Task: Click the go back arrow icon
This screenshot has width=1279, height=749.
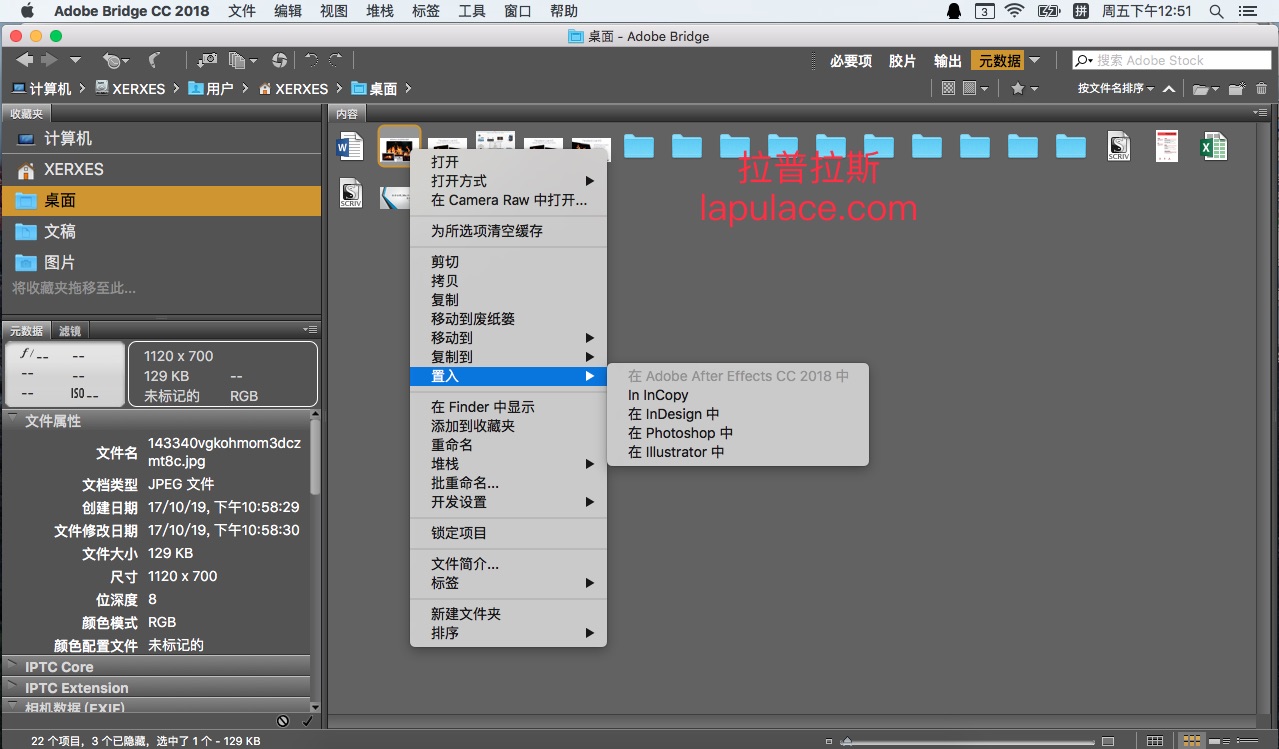Action: [25, 60]
